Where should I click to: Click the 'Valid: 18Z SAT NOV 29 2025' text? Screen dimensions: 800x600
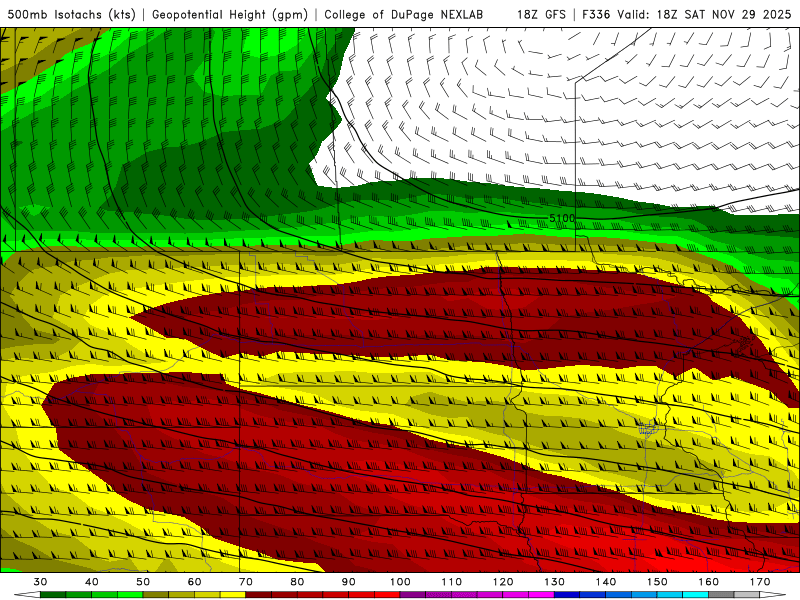click(x=704, y=14)
